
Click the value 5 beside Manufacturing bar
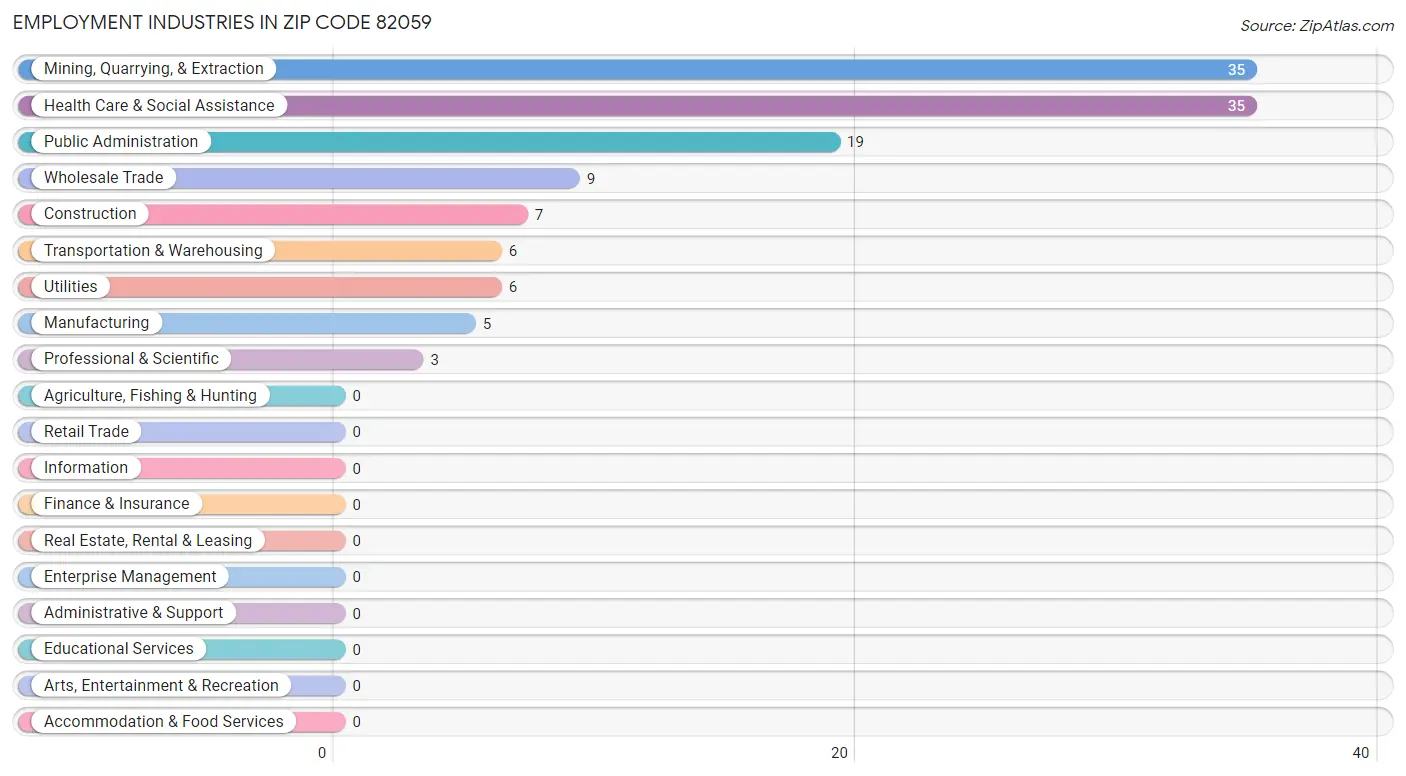click(487, 324)
